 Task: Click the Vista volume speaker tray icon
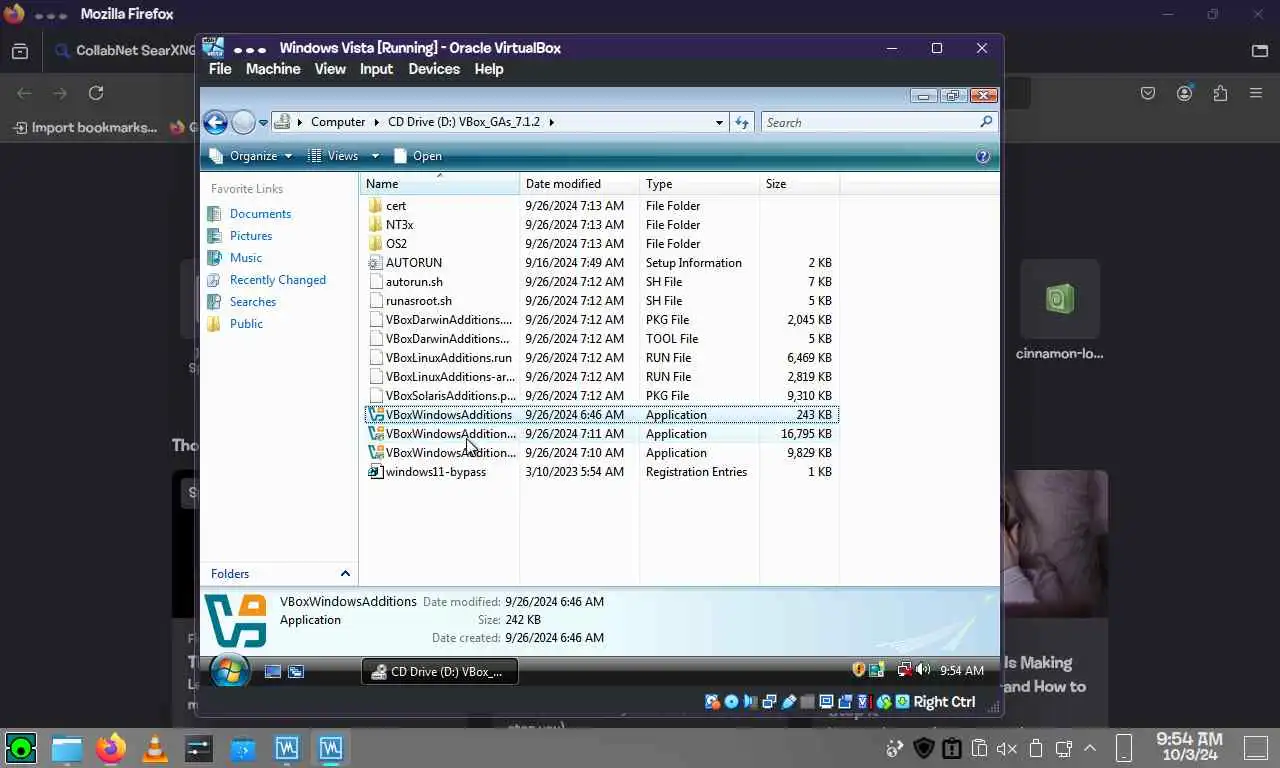[x=922, y=670]
